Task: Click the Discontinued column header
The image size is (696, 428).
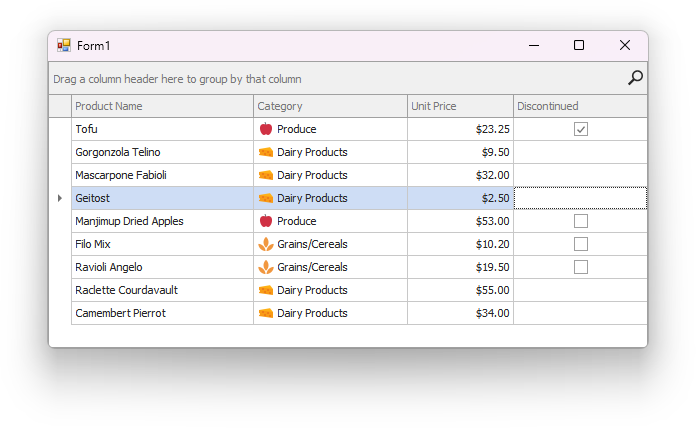Action: coord(580,106)
